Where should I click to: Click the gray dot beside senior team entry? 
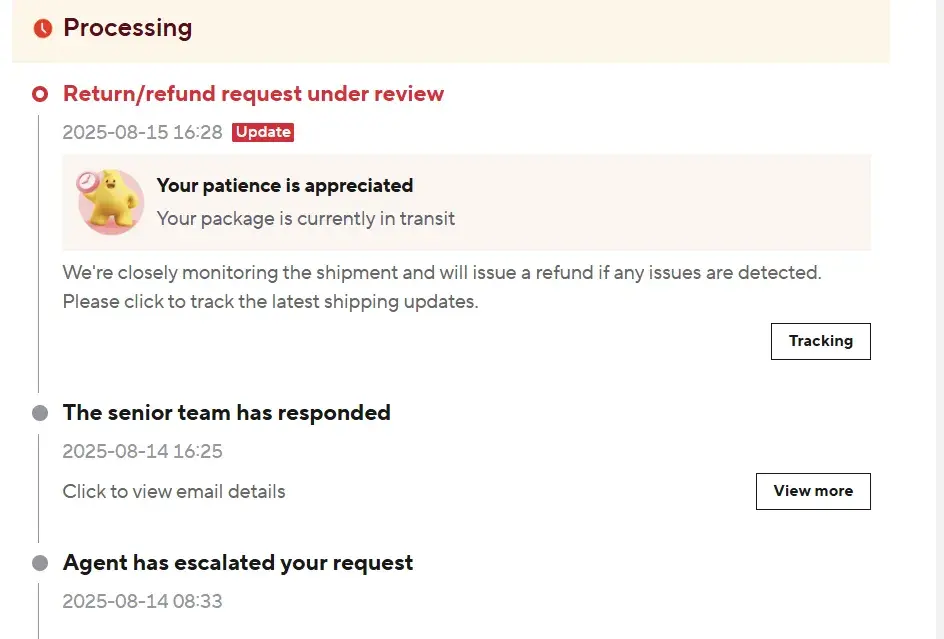40,413
